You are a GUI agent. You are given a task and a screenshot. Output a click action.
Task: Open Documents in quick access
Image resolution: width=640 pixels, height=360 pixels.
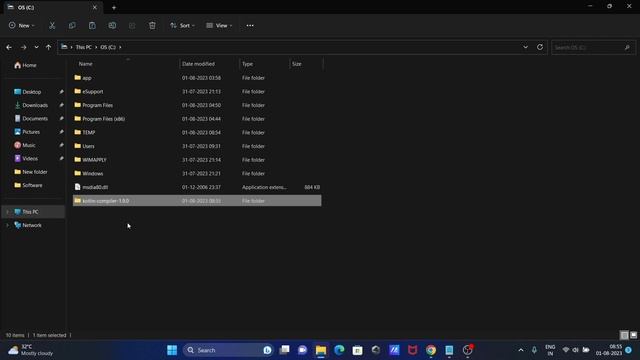click(x=35, y=119)
